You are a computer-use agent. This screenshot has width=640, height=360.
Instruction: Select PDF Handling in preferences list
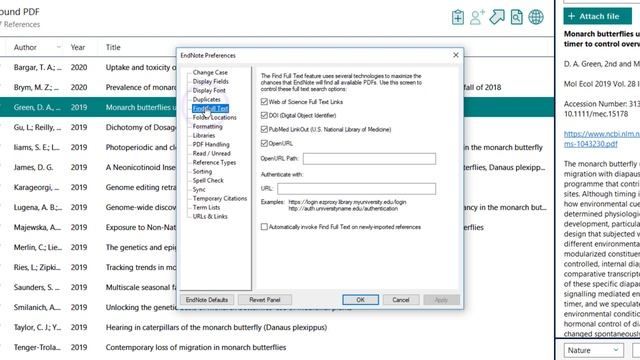click(x=211, y=144)
